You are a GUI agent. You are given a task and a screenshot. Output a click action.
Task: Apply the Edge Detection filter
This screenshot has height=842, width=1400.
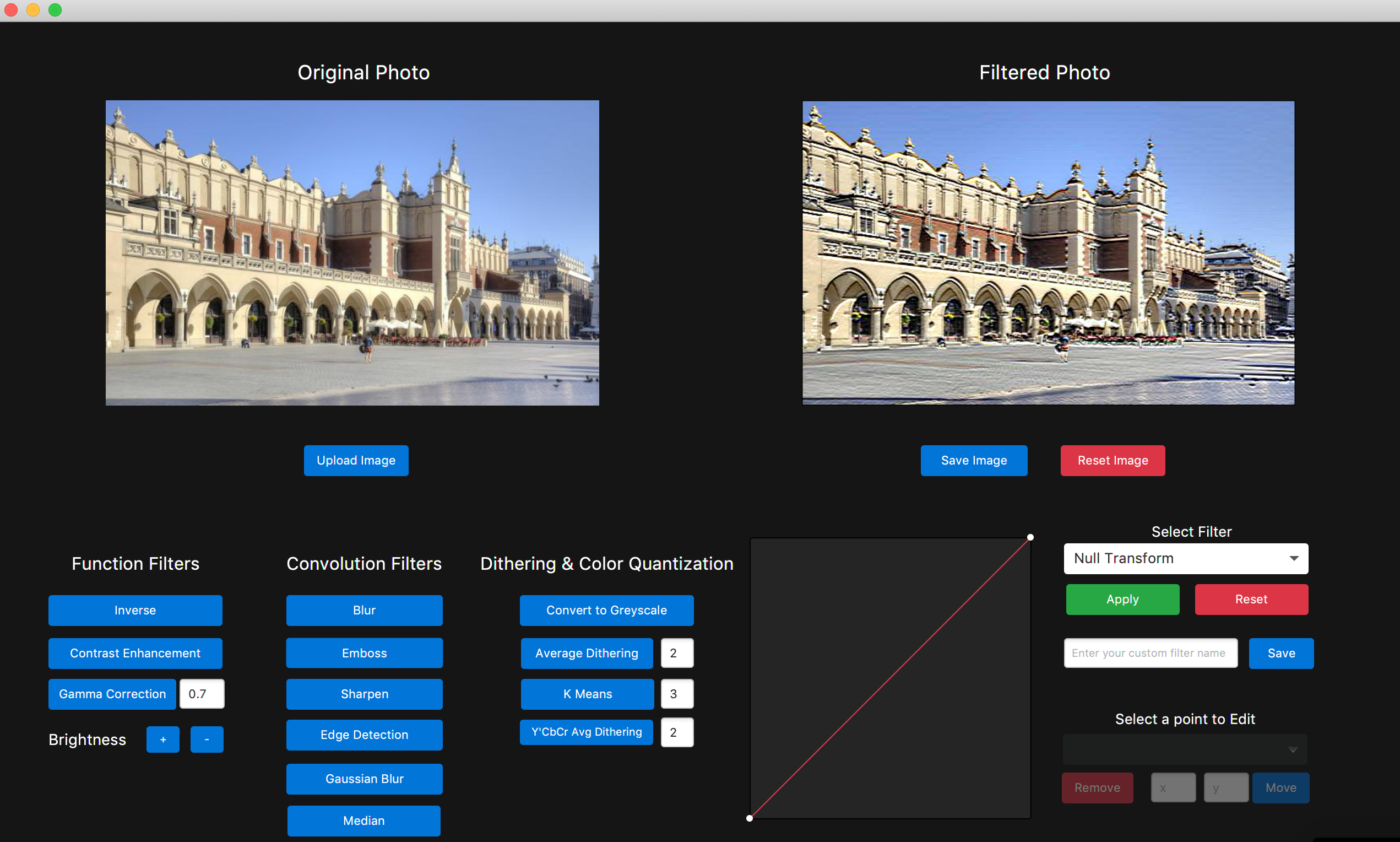[364, 735]
